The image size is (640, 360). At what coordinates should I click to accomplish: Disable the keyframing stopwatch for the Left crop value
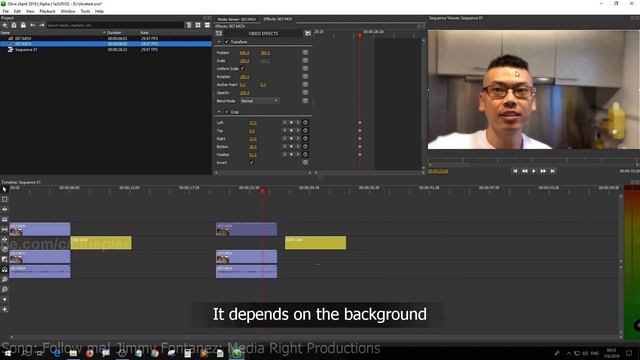[x=305, y=122]
